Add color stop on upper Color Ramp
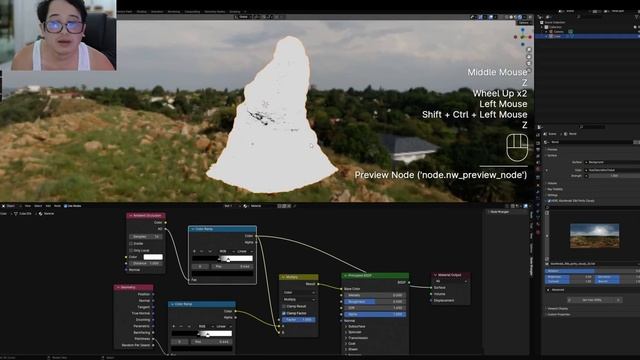This screenshot has height=360, width=640. [195, 251]
